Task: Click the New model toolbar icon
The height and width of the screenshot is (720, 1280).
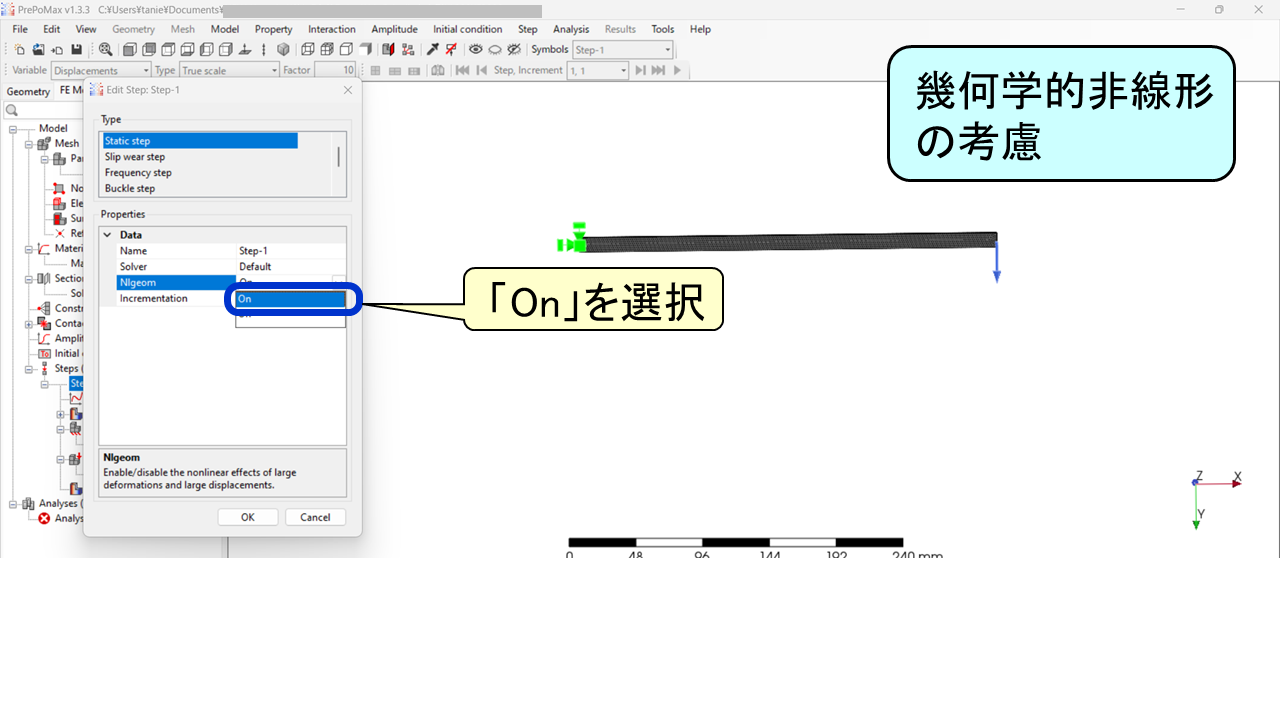Action: 19,49
